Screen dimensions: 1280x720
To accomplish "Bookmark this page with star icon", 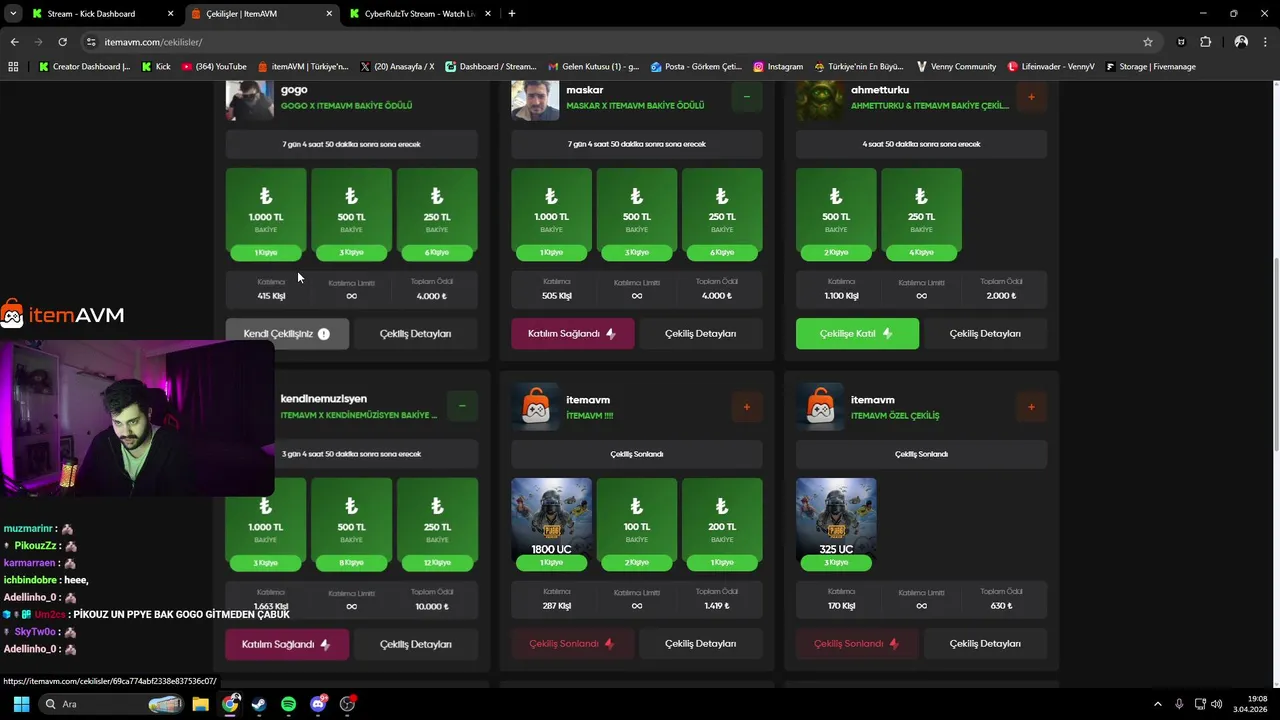I will tap(1148, 42).
